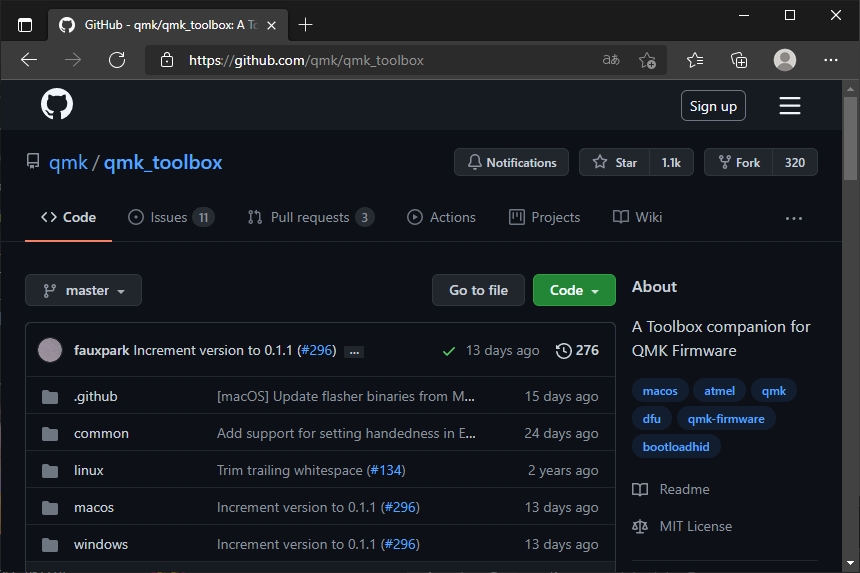Open a new browser tab
This screenshot has width=860, height=573.
click(305, 25)
